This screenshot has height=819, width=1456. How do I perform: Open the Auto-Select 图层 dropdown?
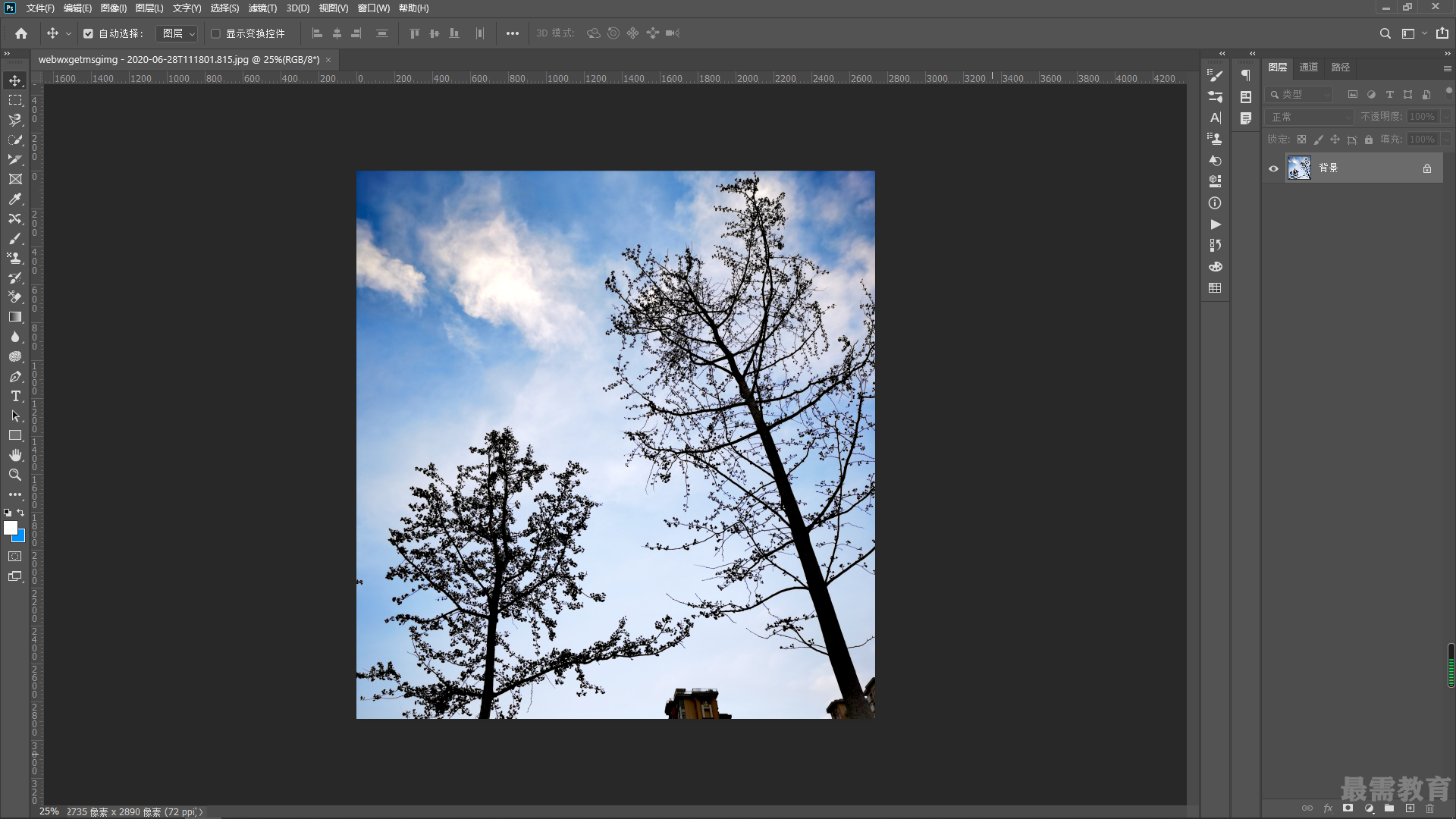[x=177, y=33]
